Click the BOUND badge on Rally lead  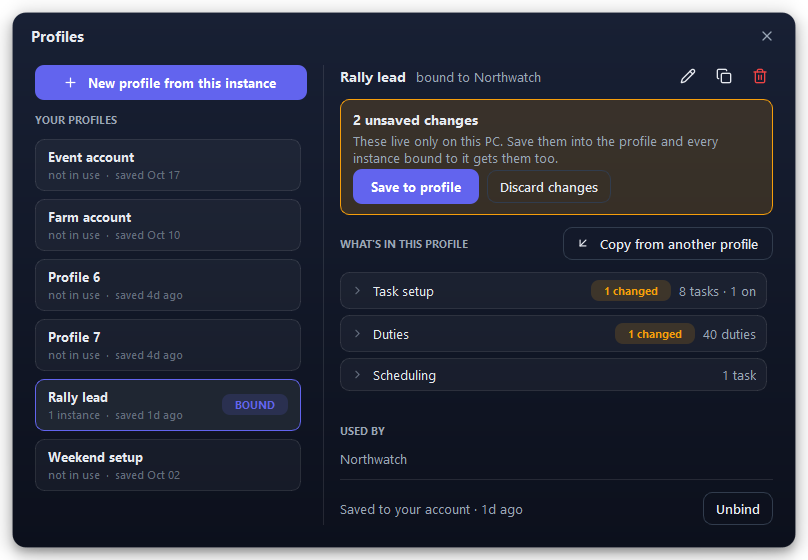[255, 405]
